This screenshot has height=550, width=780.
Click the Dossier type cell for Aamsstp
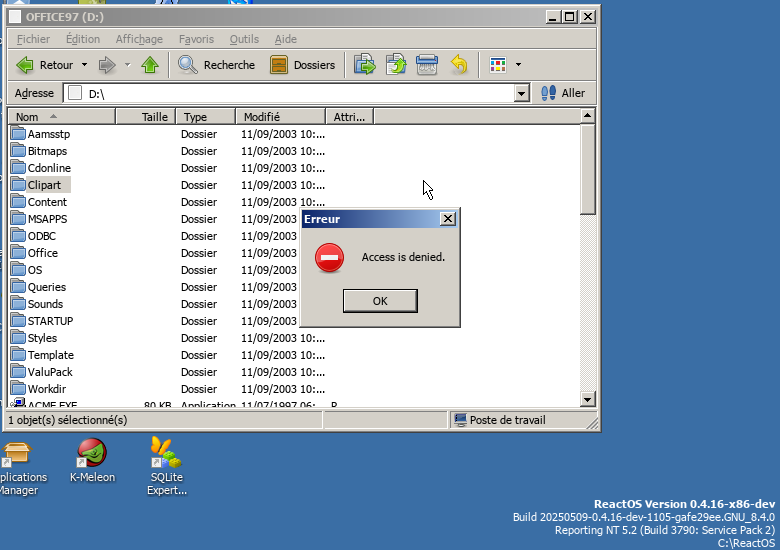pos(199,134)
